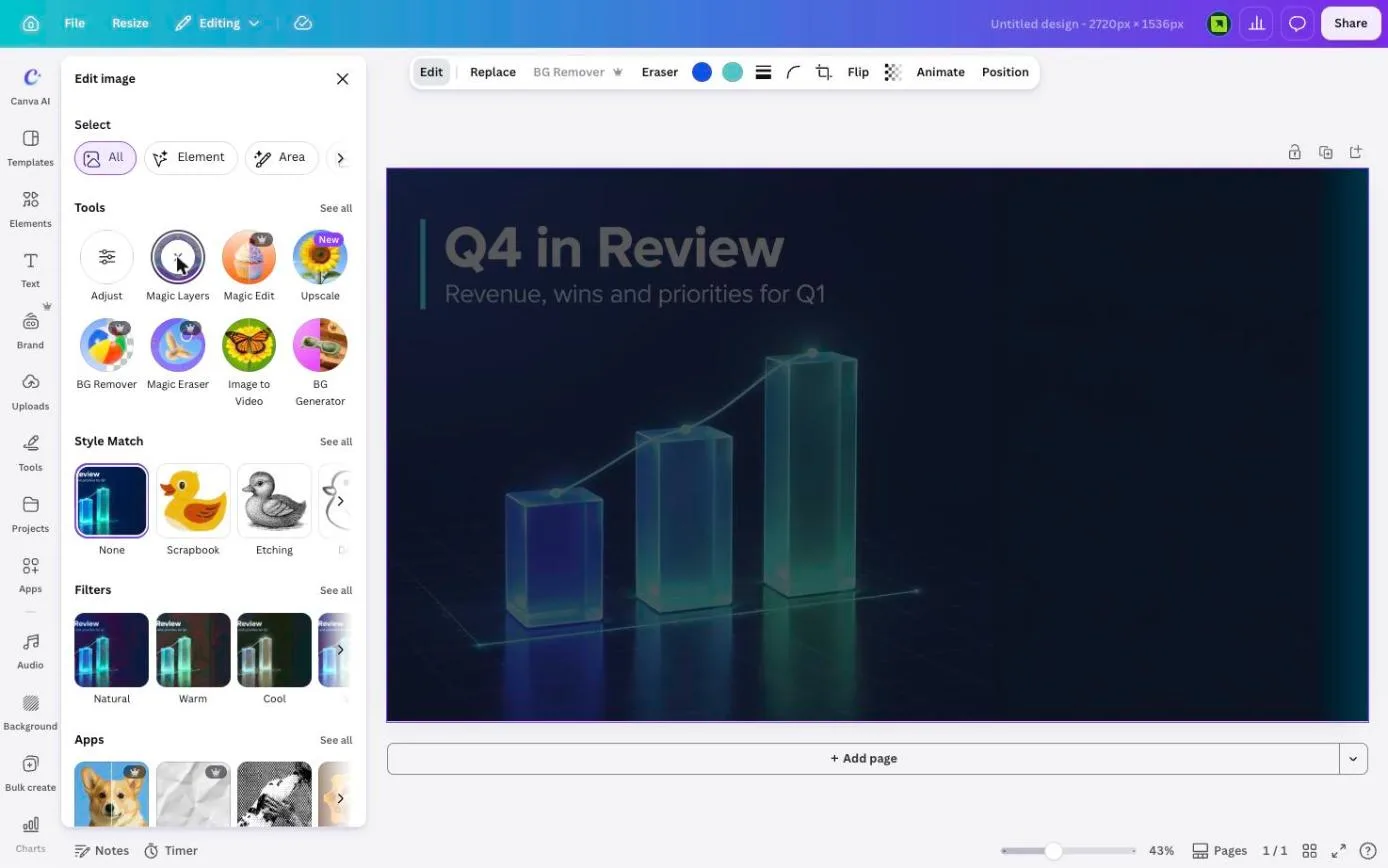Open the BG Generator tool
Viewport: 1388px width, 868px height.
(x=320, y=346)
